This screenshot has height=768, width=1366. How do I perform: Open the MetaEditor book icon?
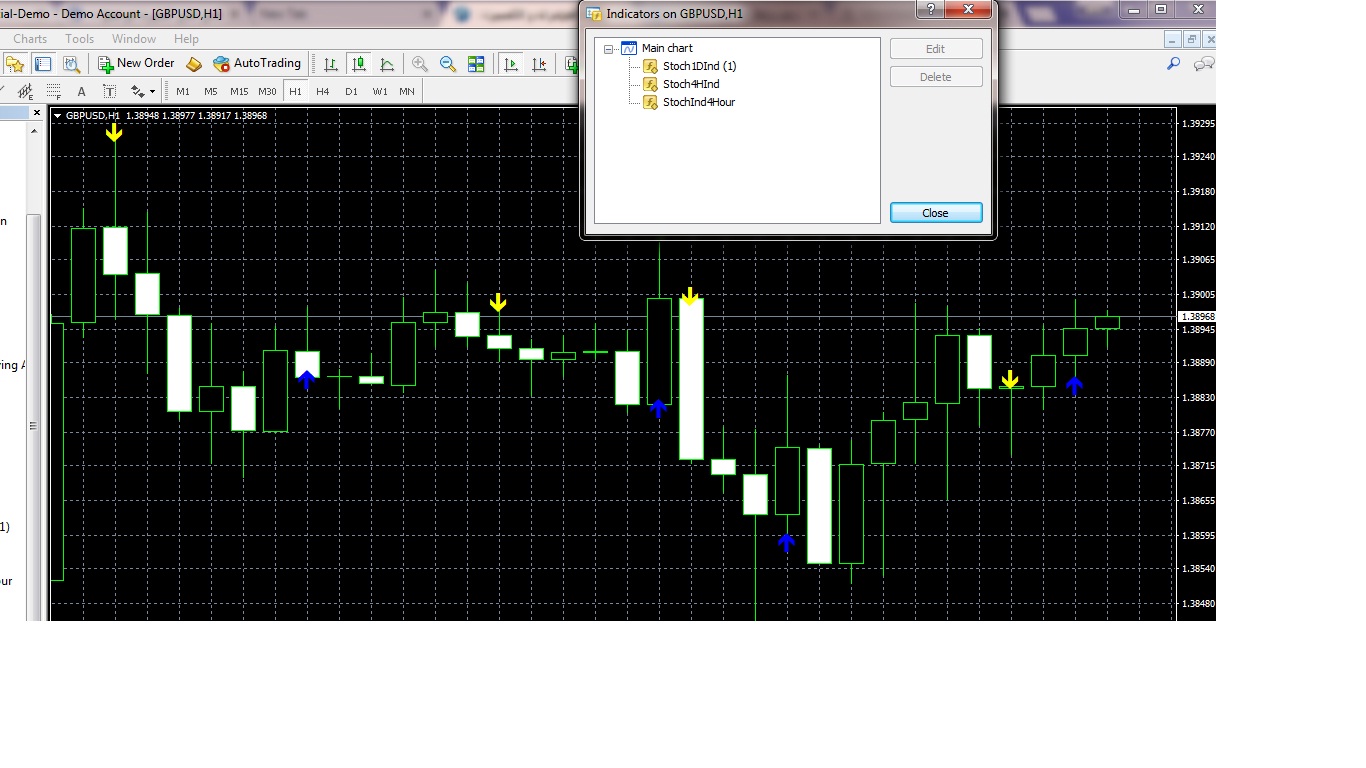pos(194,64)
